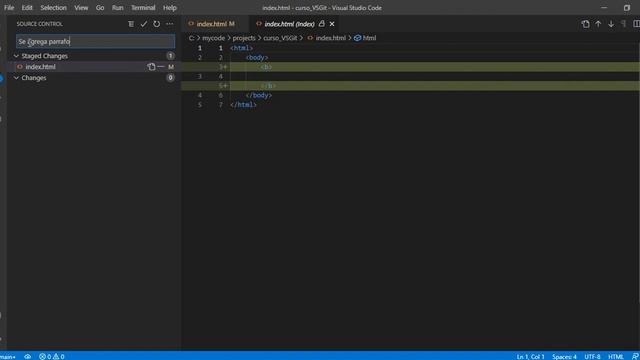Unstage index.html with the minus icon
The height and width of the screenshot is (360, 640).
(x=161, y=67)
